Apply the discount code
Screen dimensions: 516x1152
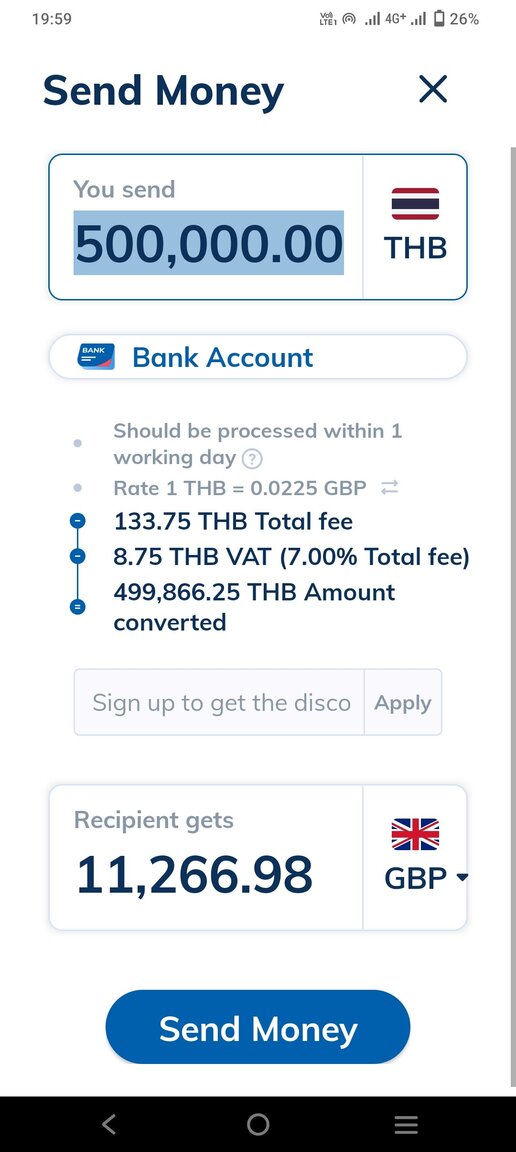403,702
